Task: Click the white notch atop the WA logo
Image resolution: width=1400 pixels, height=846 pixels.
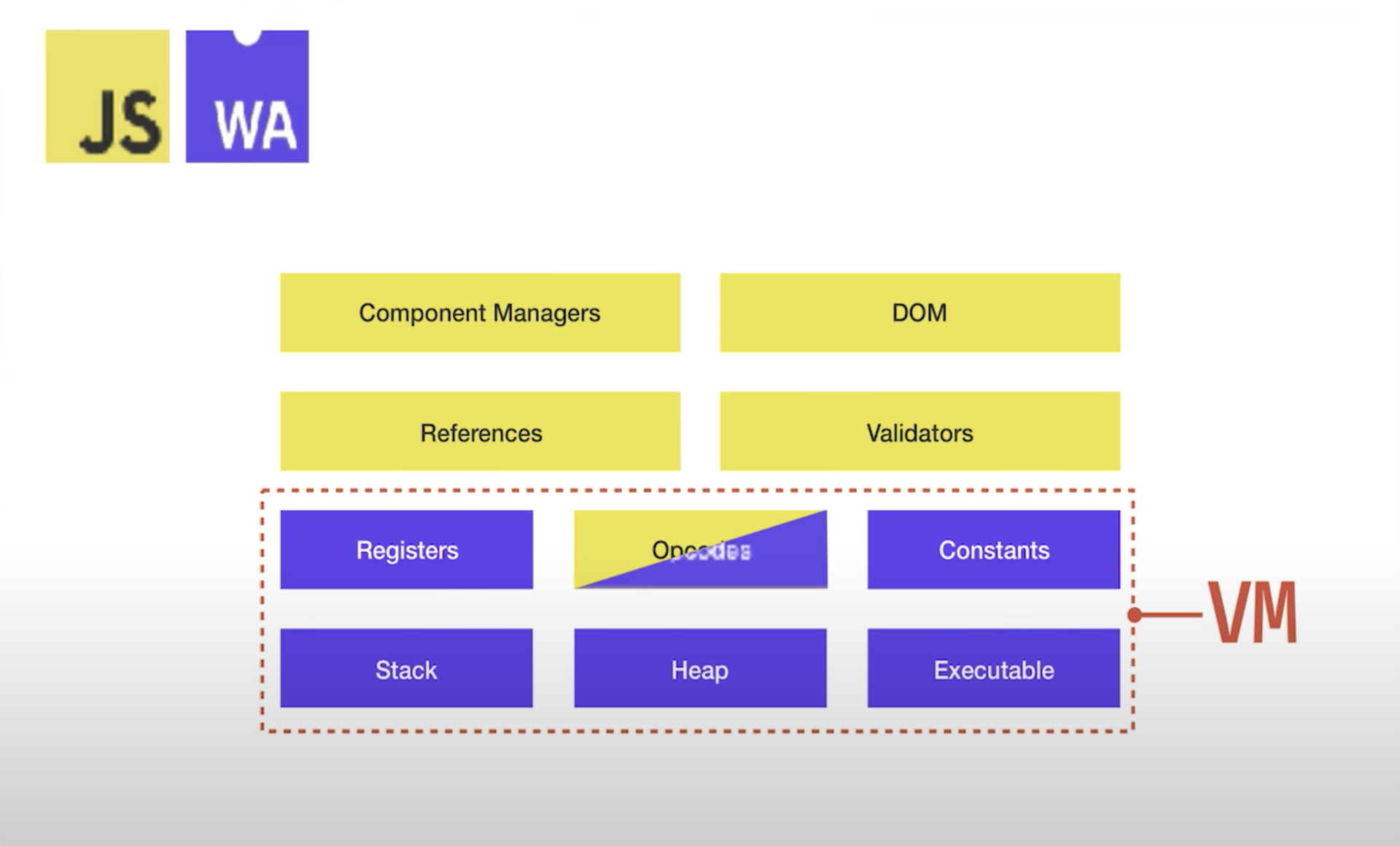Action: point(247,36)
